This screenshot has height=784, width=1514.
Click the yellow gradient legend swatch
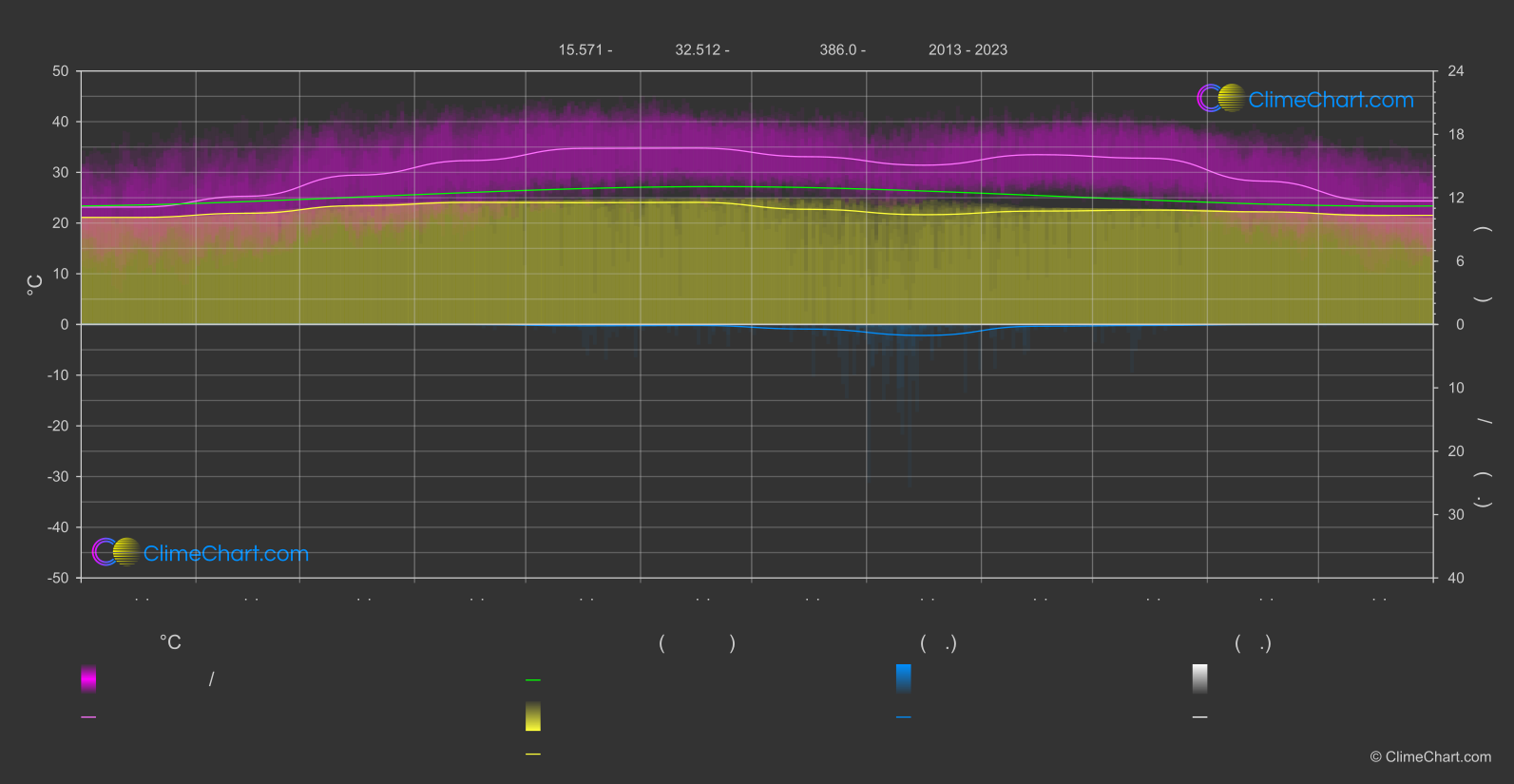(533, 717)
